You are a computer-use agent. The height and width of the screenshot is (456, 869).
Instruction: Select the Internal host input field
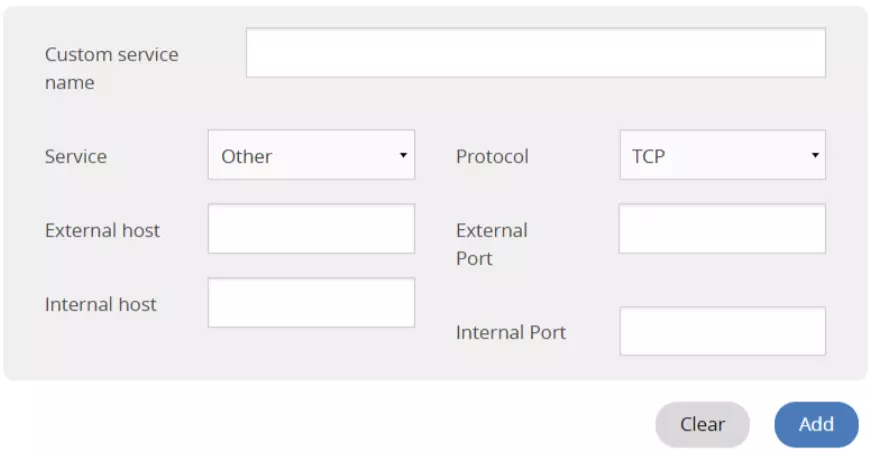[x=311, y=303]
